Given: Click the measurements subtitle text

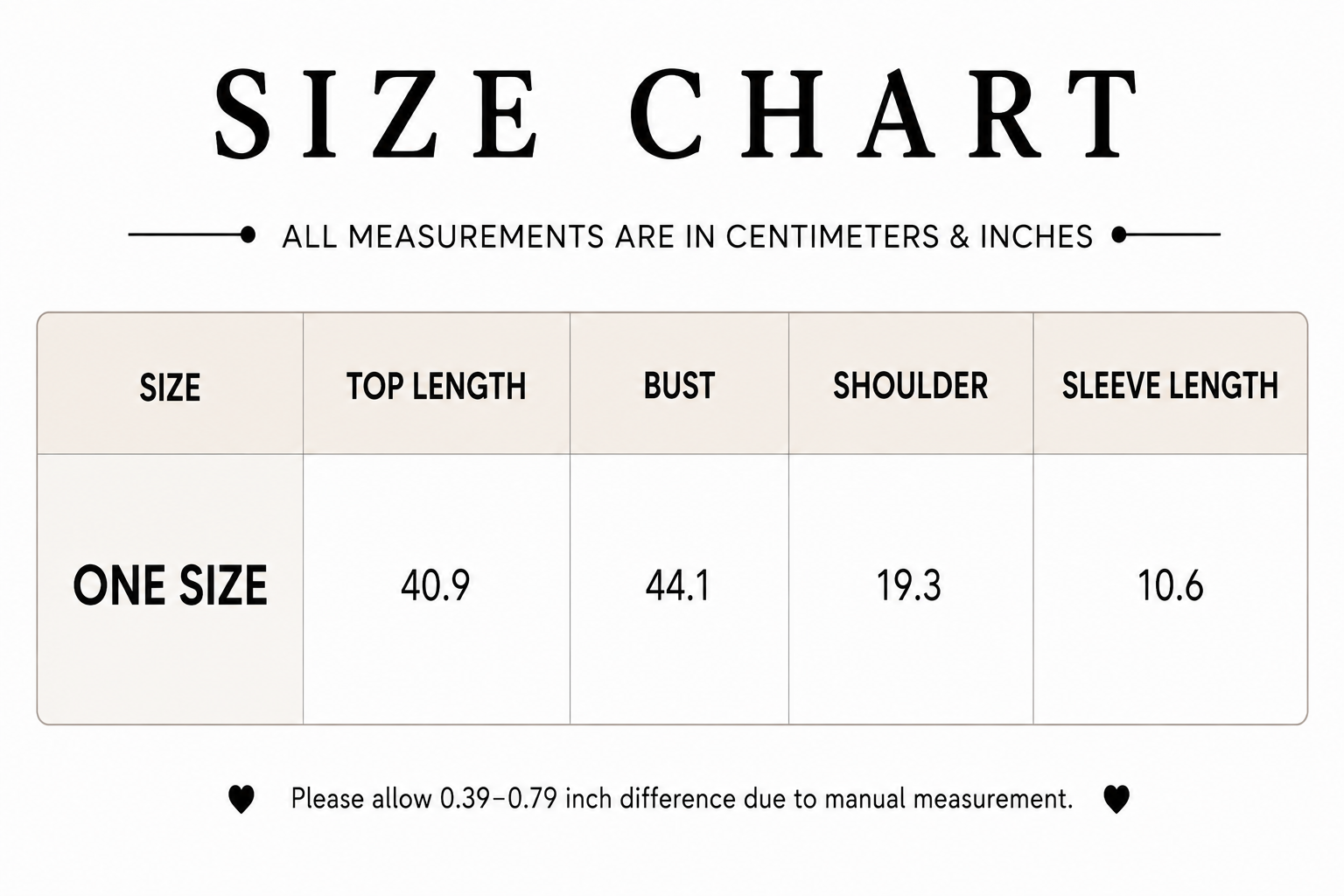Looking at the screenshot, I should tap(688, 236).
